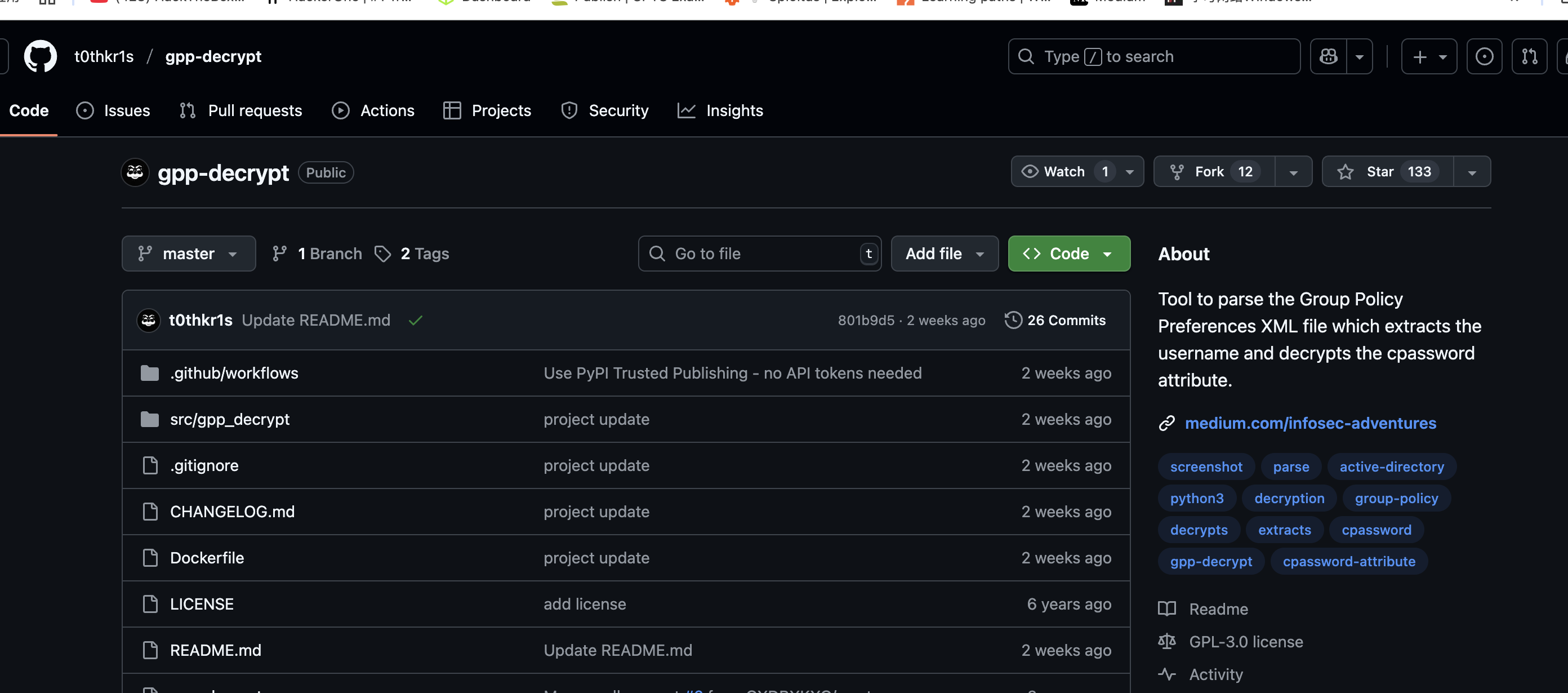1568x693 pixels.
Task: Select the active-directory topic tag
Action: tap(1392, 467)
